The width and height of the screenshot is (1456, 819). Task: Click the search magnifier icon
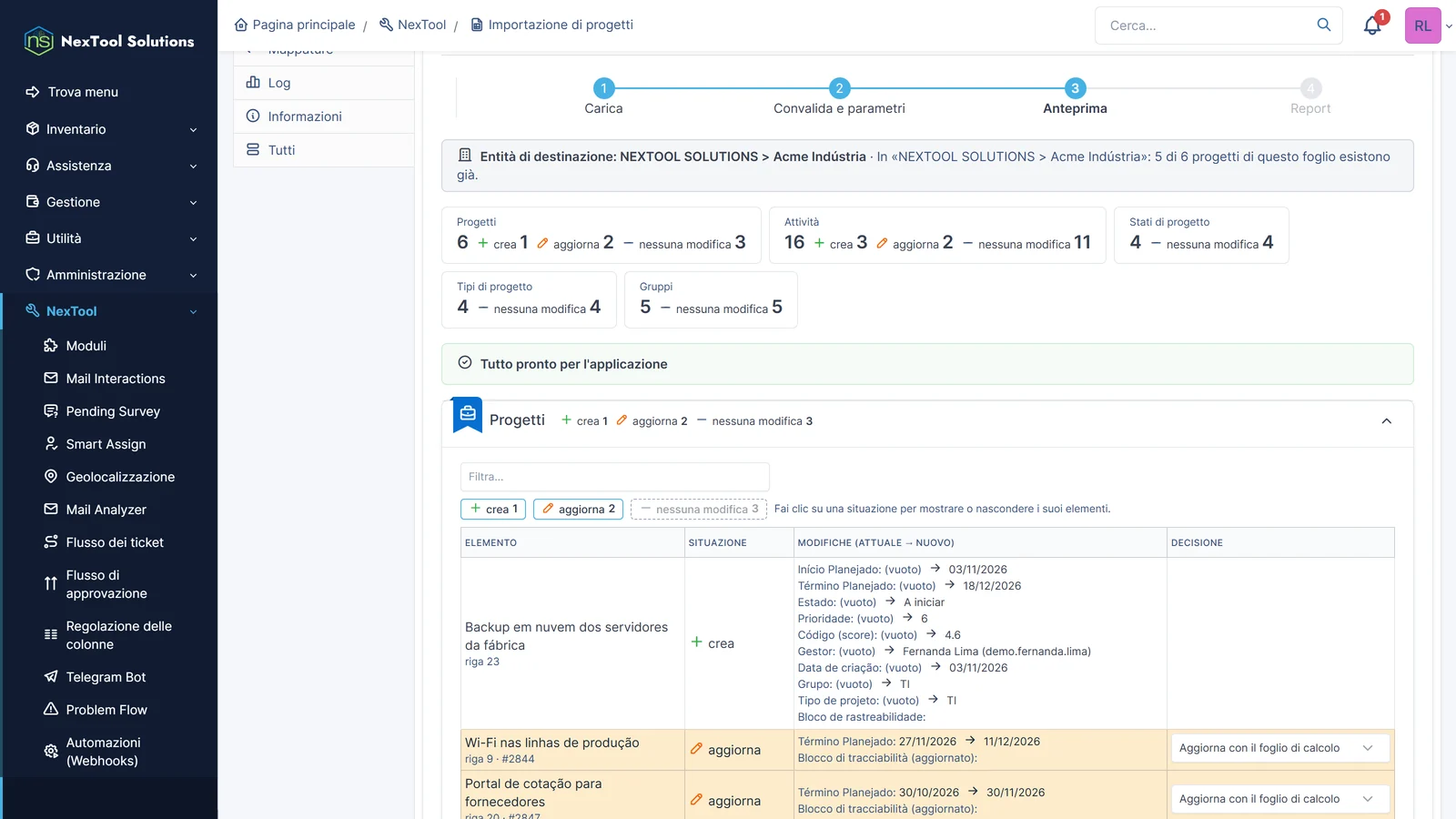[1324, 25]
